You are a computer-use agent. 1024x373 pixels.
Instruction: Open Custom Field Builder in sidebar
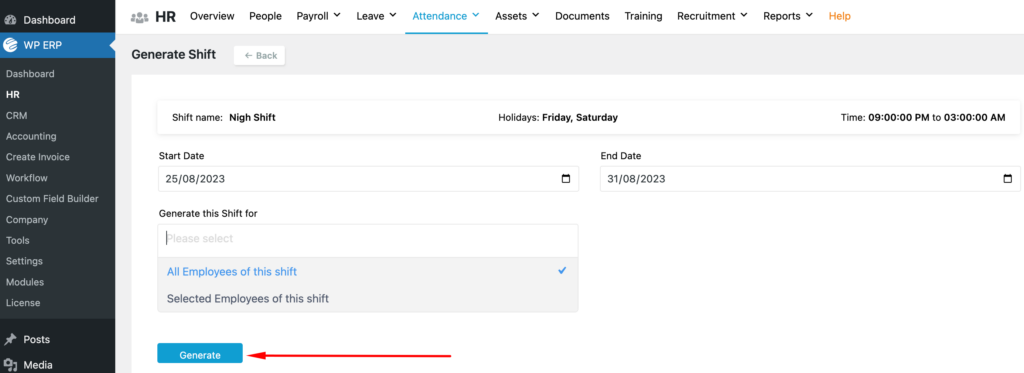pyautogui.click(x=52, y=199)
